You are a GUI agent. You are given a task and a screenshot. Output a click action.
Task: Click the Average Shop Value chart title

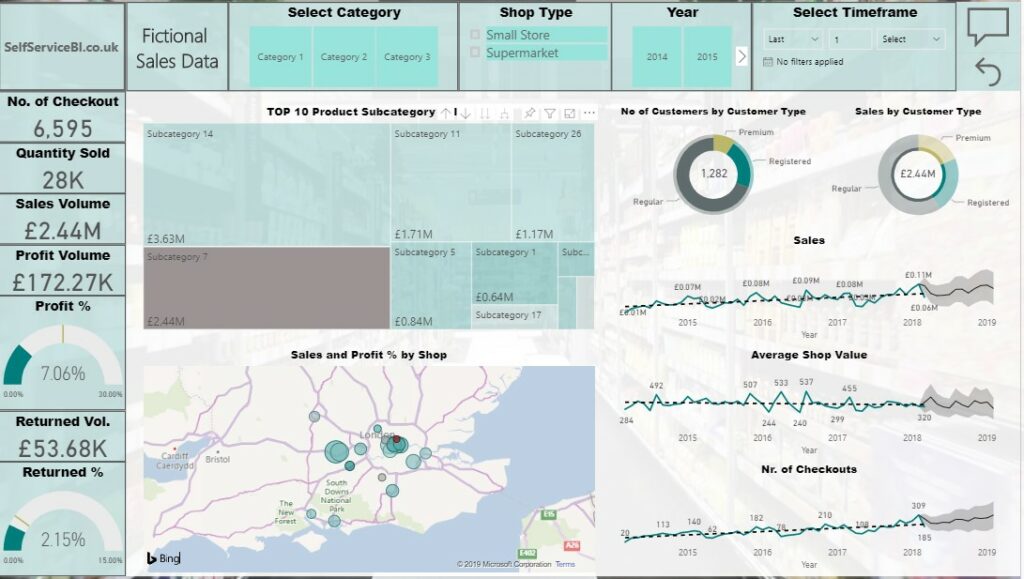(808, 355)
